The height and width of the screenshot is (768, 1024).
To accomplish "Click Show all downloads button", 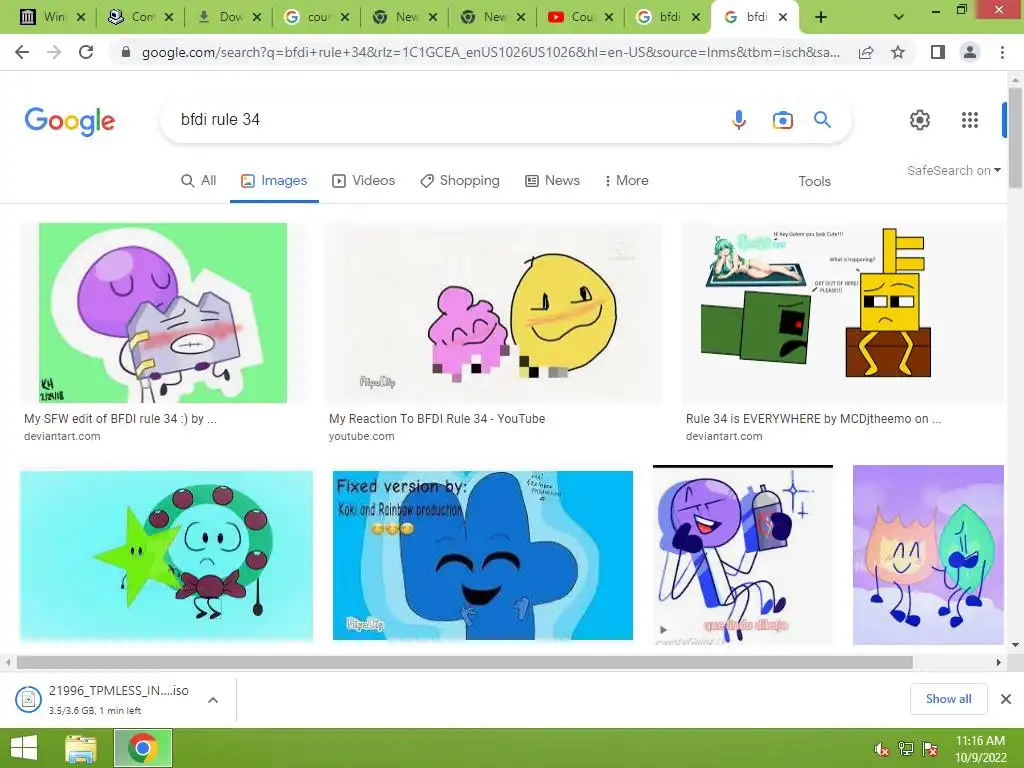I will click(948, 699).
